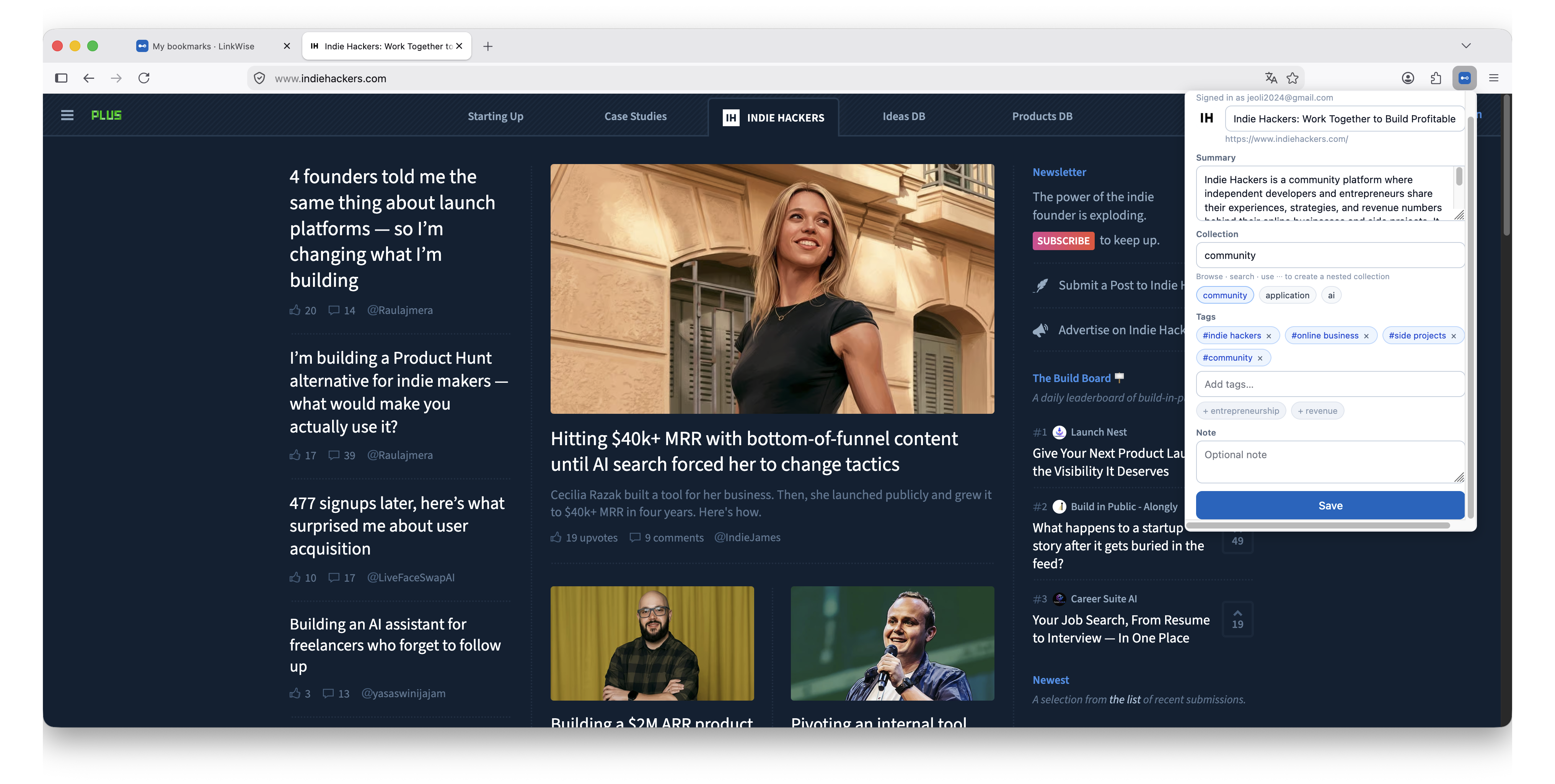Go back using the back arrow
Screen dimensions: 1555x784
click(89, 78)
